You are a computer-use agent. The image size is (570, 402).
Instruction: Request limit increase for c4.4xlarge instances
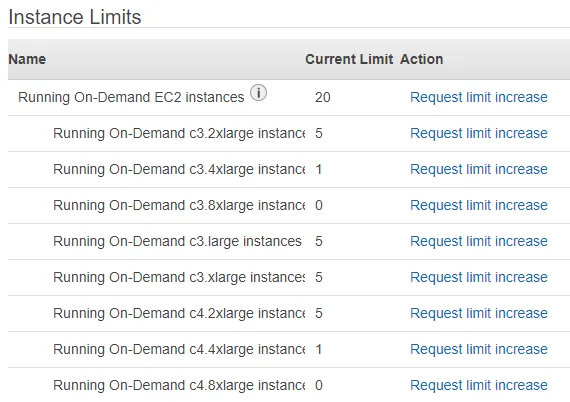[x=479, y=349]
